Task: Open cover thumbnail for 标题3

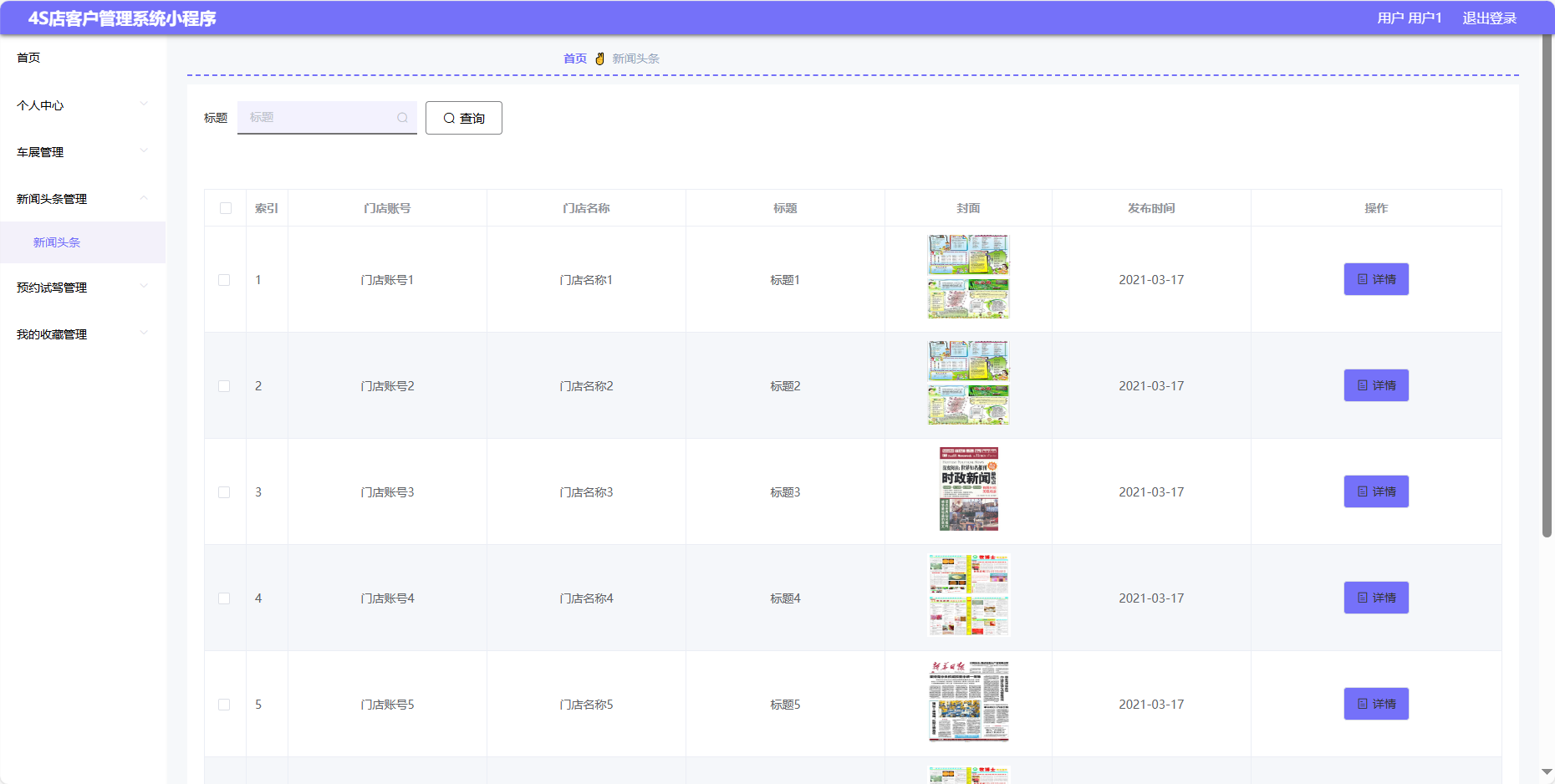Action: [968, 489]
